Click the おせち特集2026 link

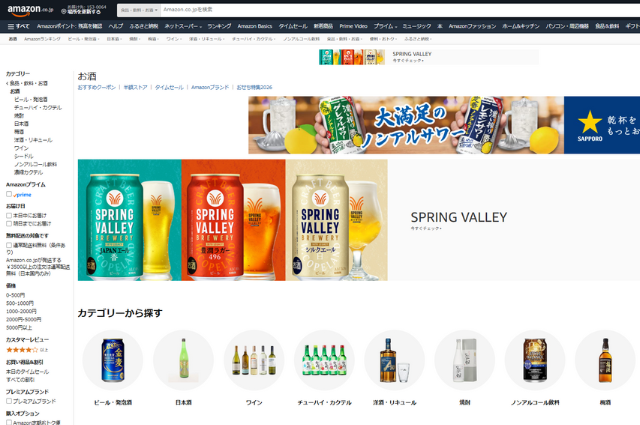point(254,87)
